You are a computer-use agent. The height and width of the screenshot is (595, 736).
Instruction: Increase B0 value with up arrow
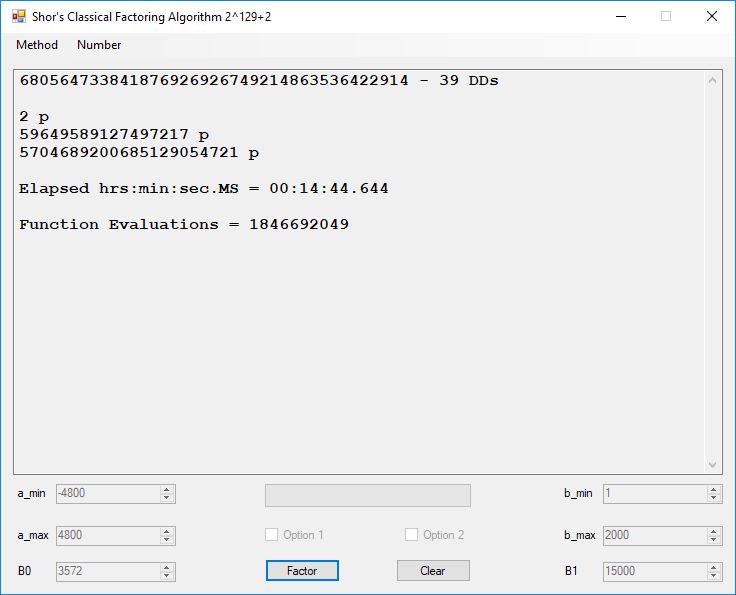(167, 567)
